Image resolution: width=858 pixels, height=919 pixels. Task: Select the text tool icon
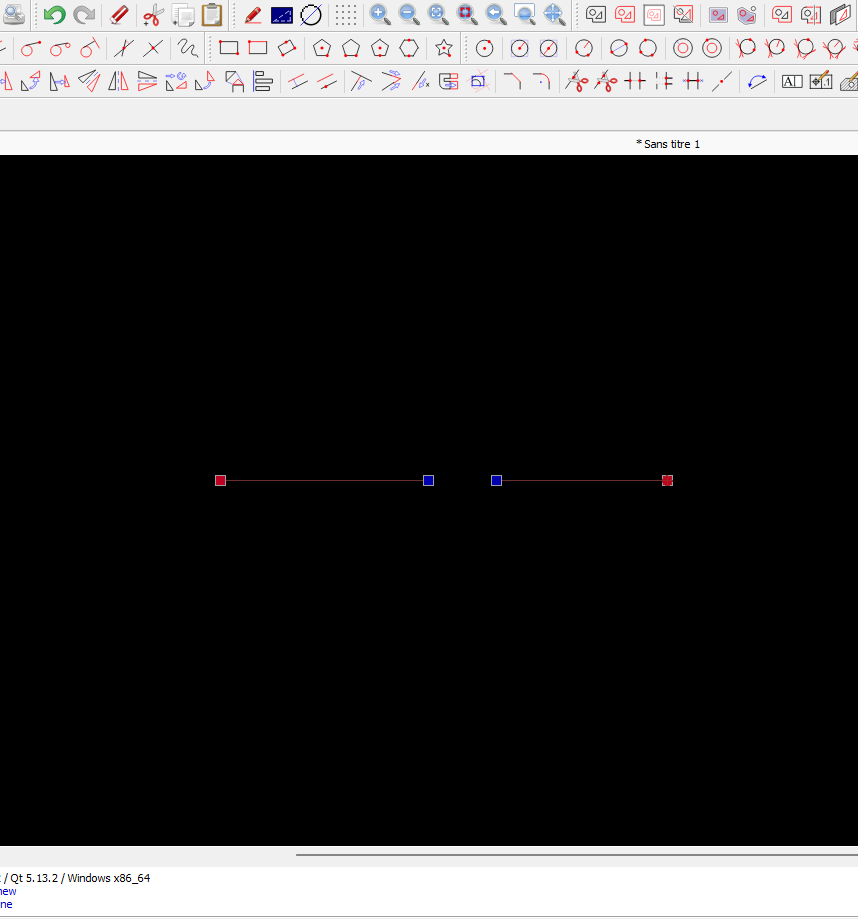792,82
